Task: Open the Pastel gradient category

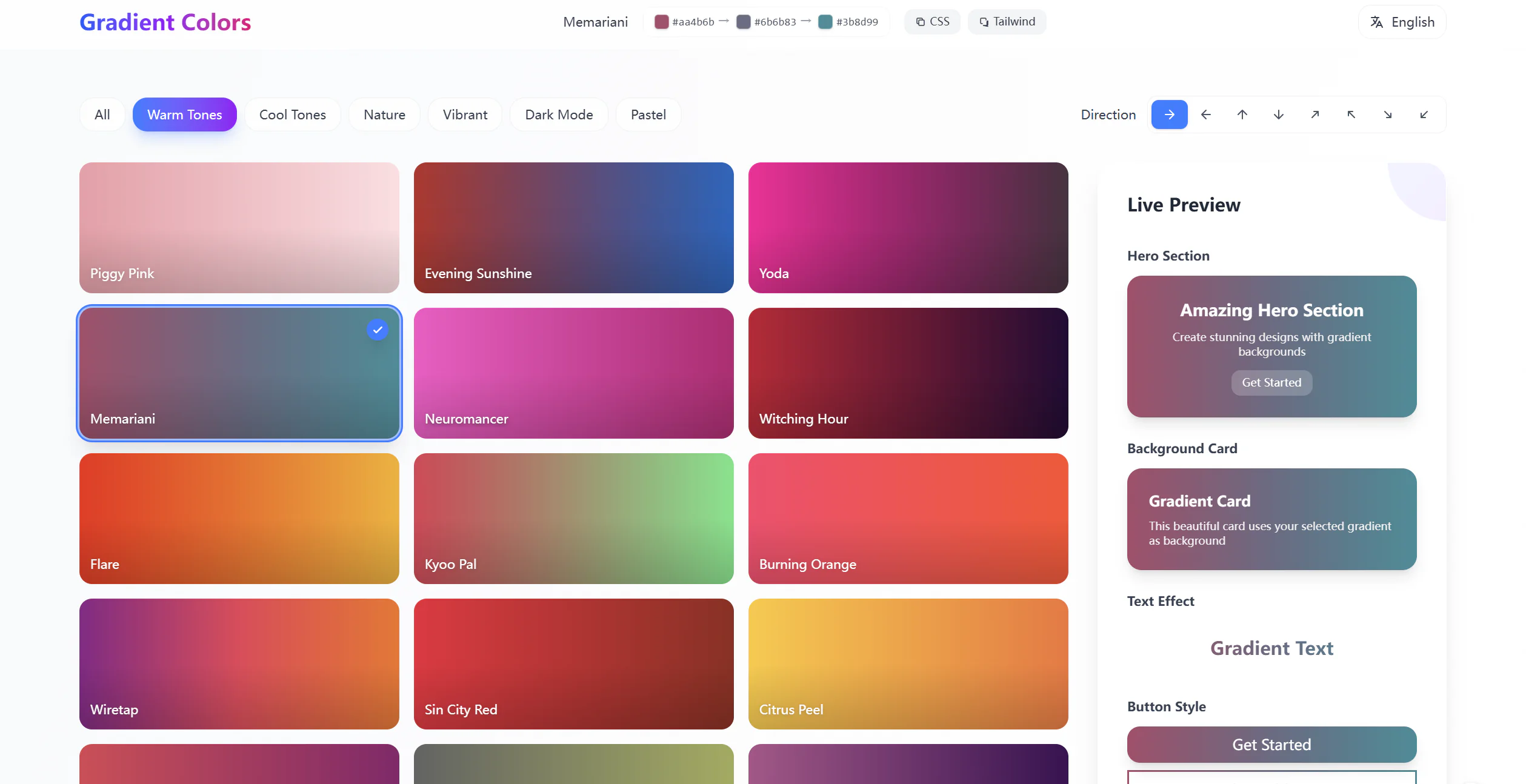Action: [648, 115]
